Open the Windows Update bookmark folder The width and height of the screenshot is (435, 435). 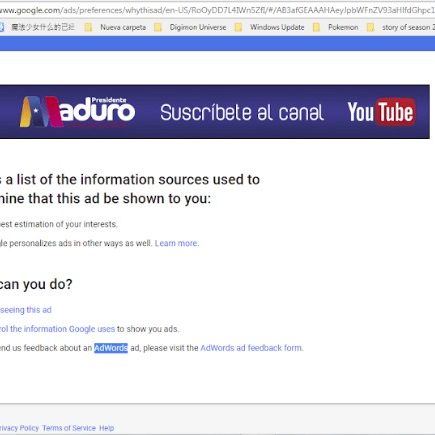270,27
